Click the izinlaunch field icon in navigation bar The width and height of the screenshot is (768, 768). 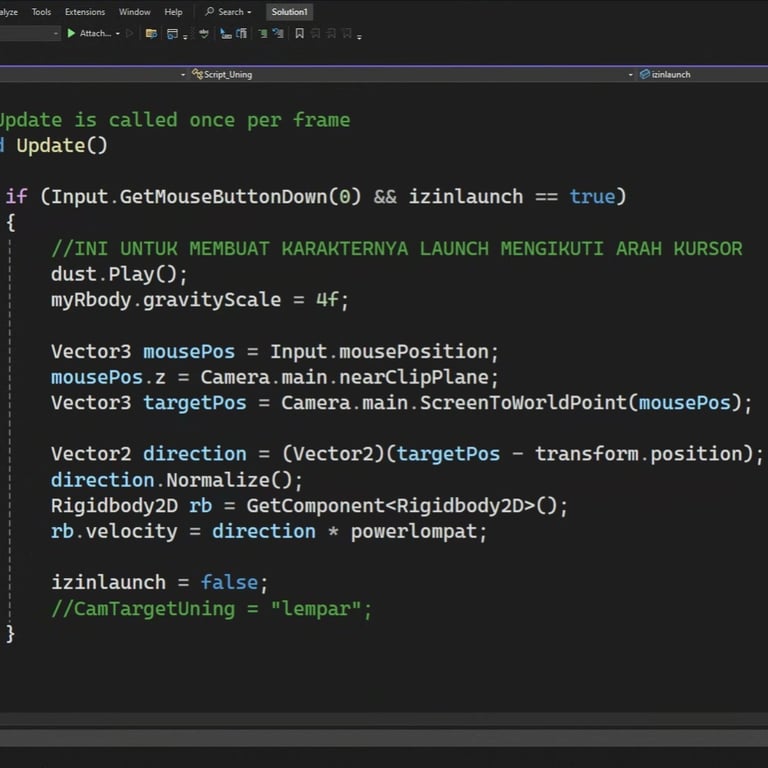645,74
